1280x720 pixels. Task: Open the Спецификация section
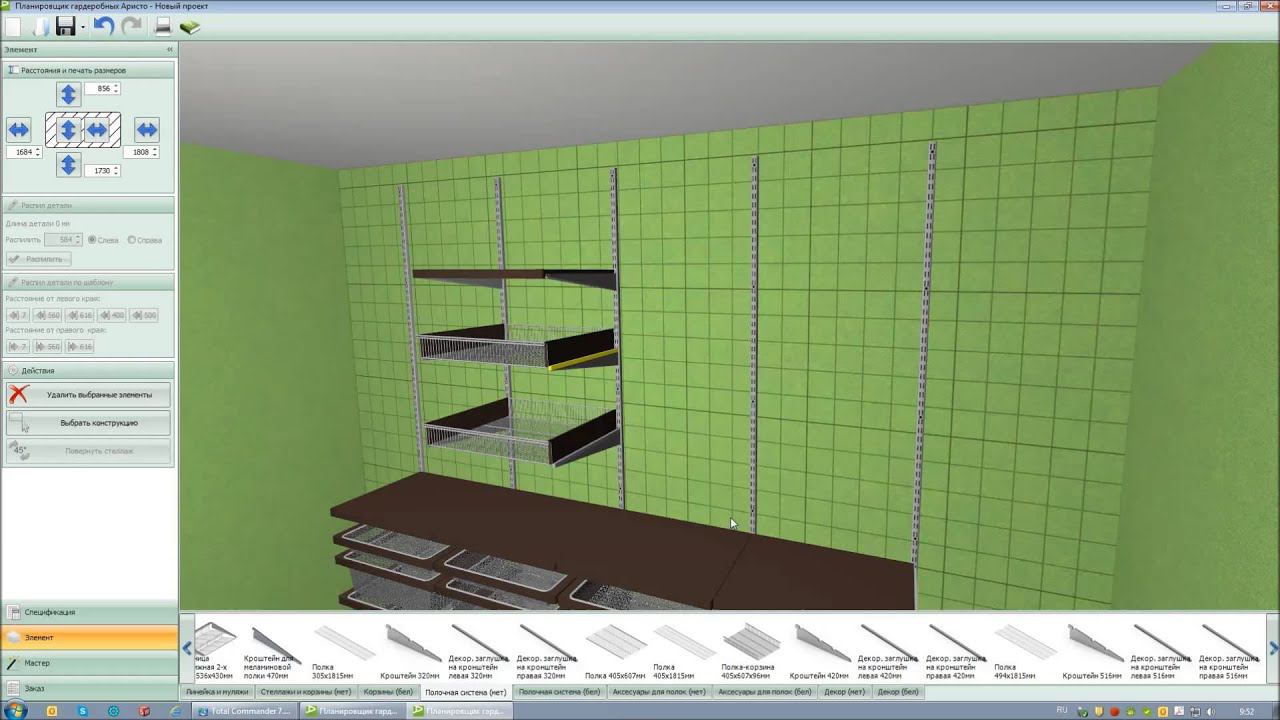pos(89,612)
